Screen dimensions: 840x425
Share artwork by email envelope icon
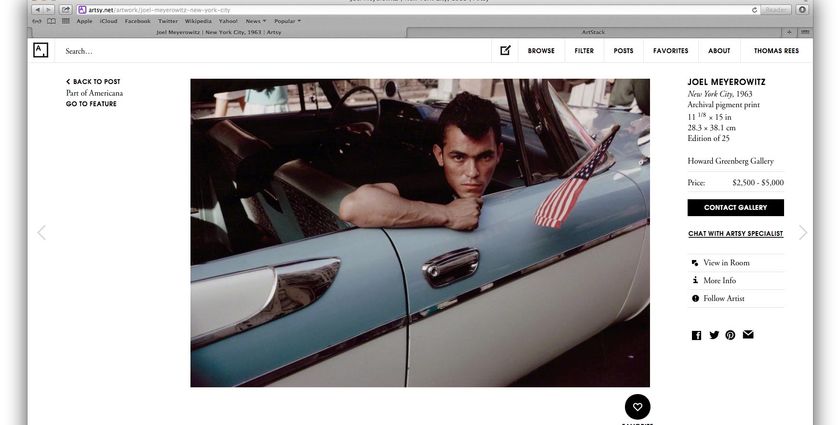[x=748, y=334]
